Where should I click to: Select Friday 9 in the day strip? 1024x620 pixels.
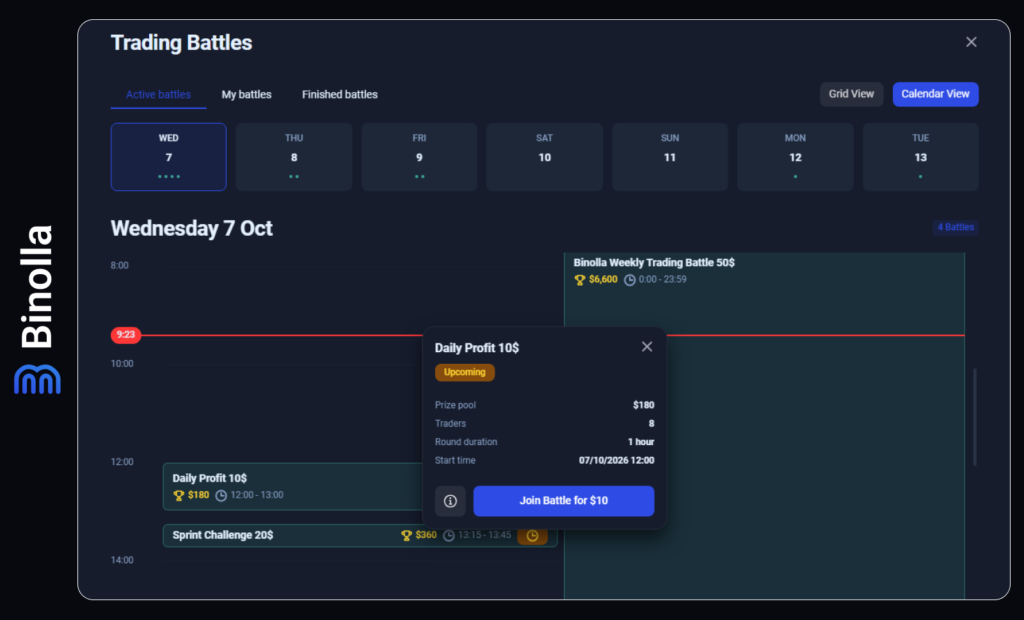pyautogui.click(x=419, y=157)
